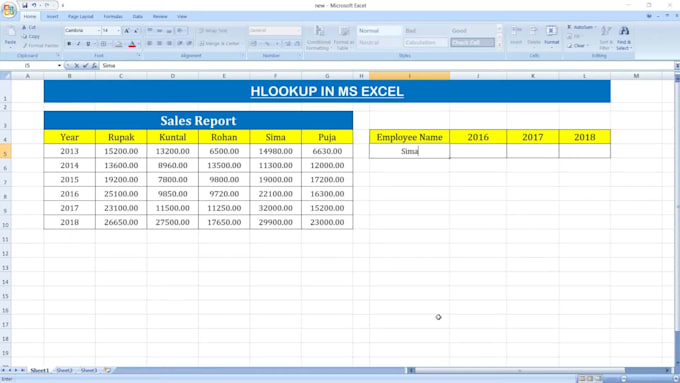Switch to the View ribbon tab
This screenshot has height=383, width=680.
182,16
